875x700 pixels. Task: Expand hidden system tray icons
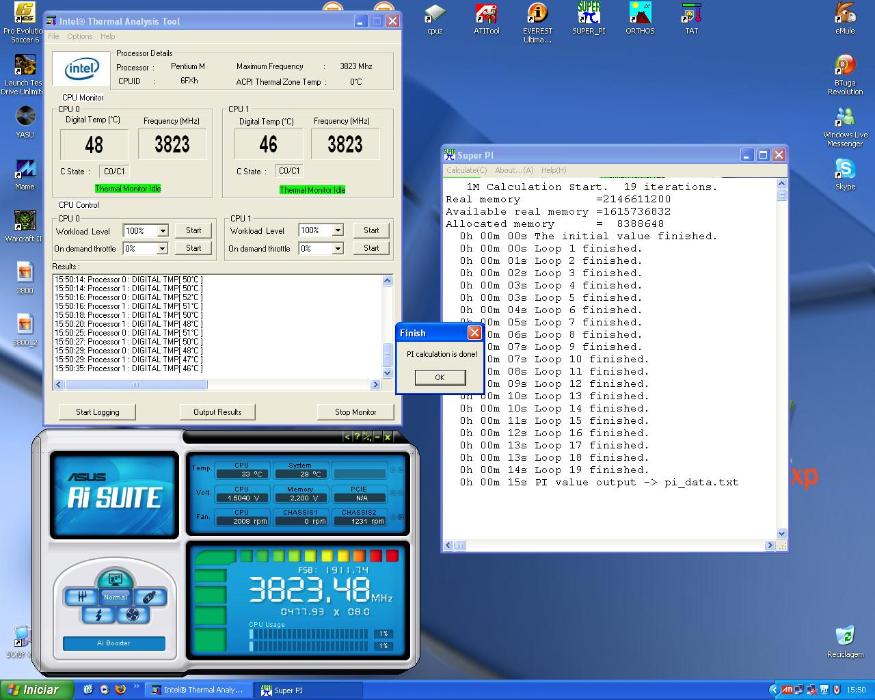coord(773,690)
